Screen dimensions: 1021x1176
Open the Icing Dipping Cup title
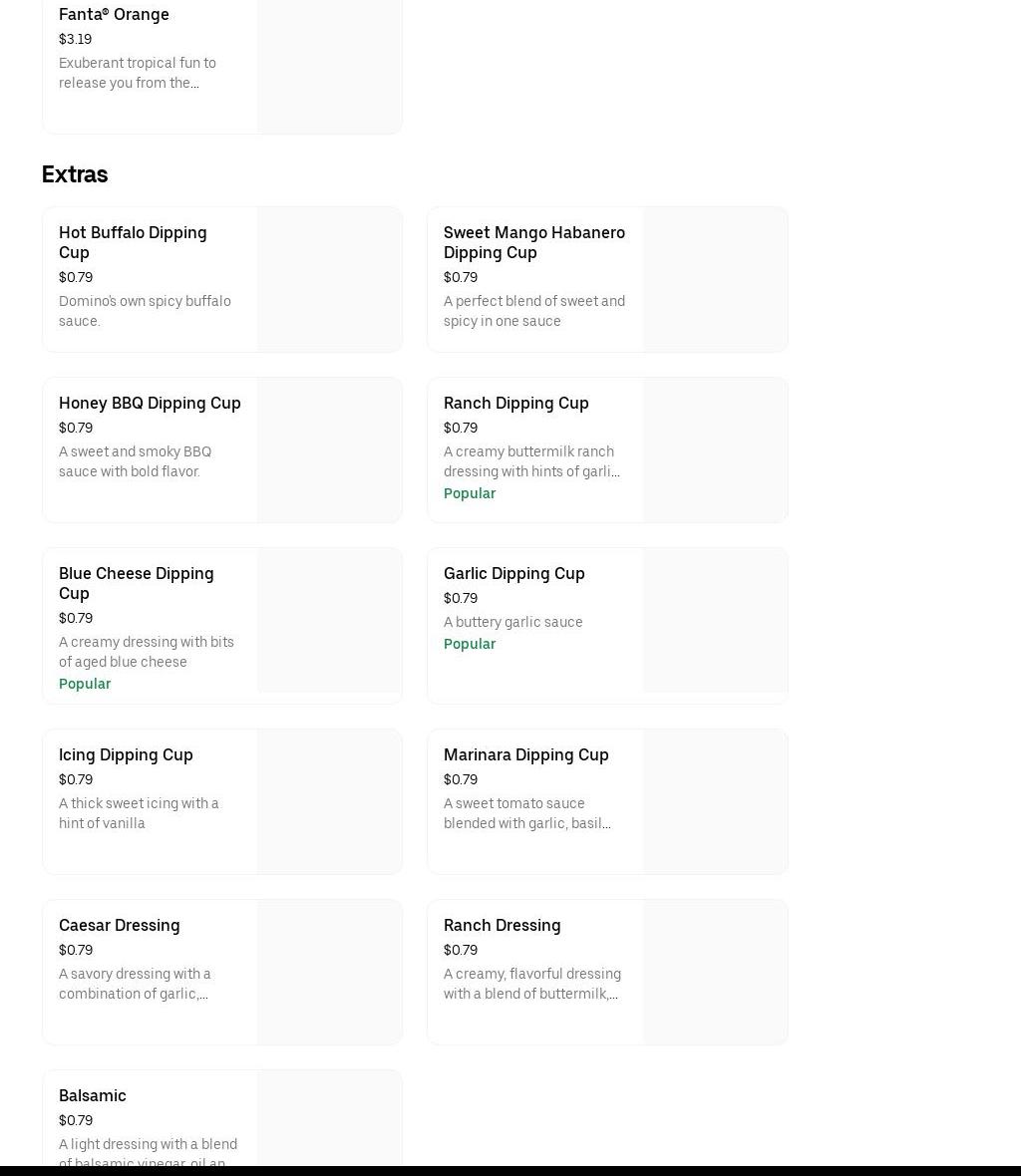click(126, 754)
